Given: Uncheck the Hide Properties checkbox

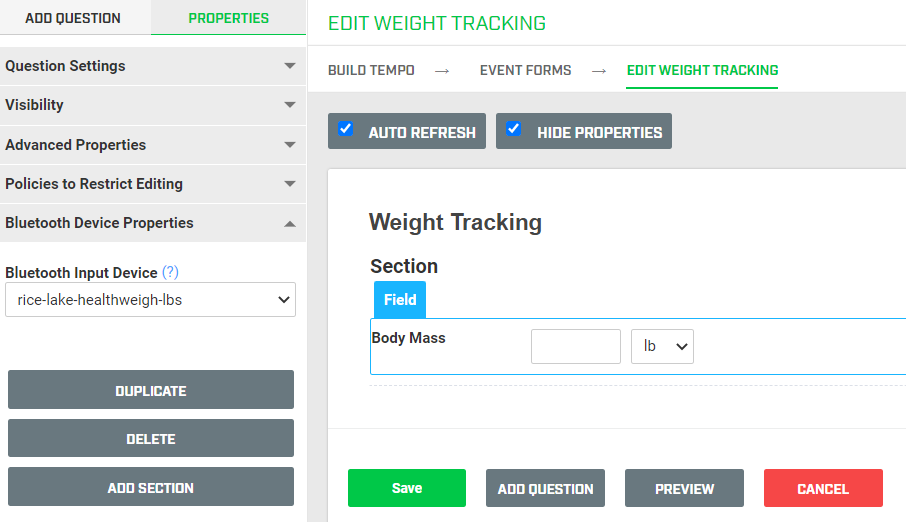Looking at the screenshot, I should point(514,129).
